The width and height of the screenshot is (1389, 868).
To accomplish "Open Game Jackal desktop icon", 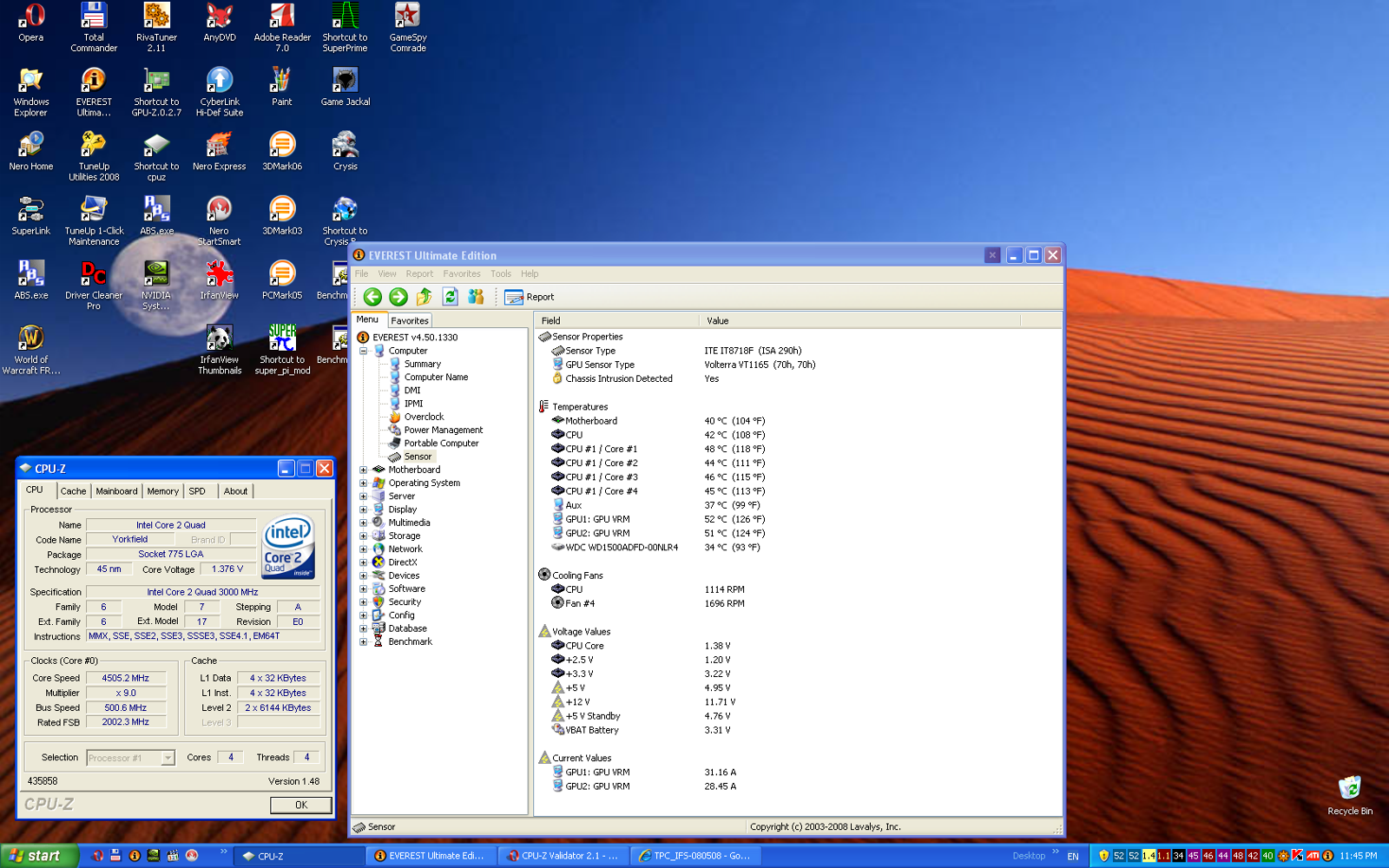I will (346, 87).
